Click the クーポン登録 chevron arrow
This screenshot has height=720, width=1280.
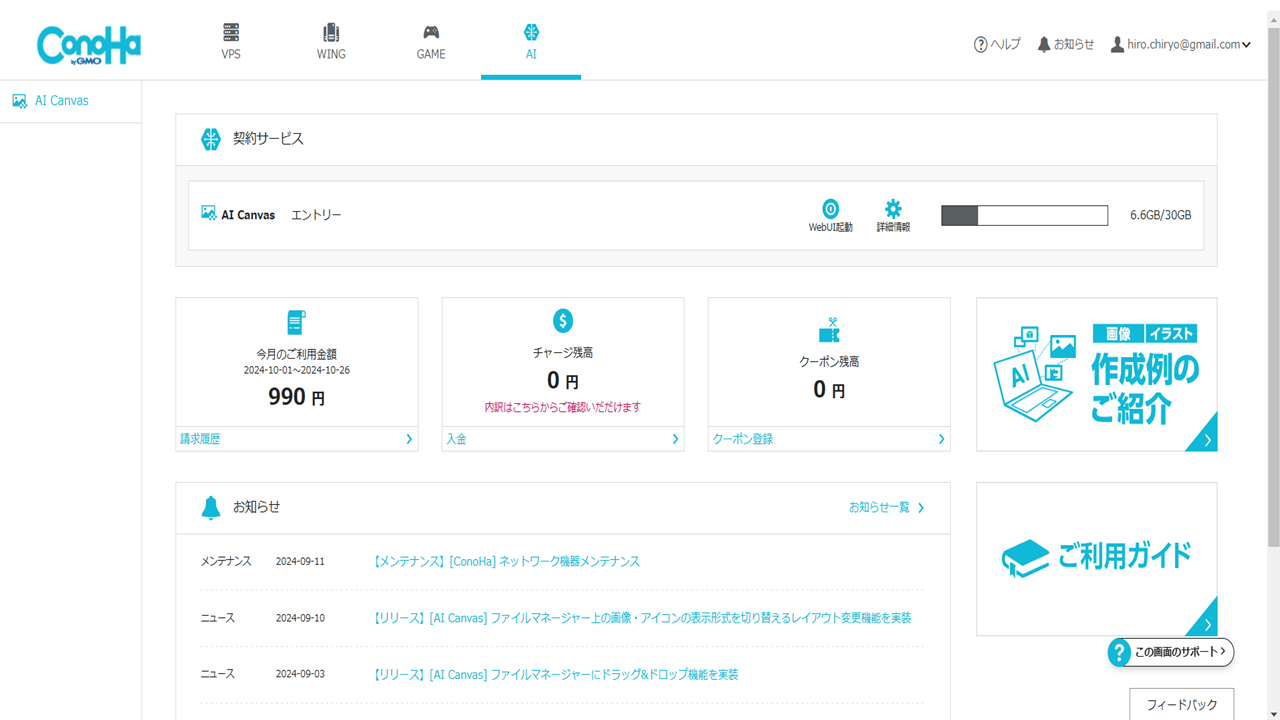pos(941,439)
